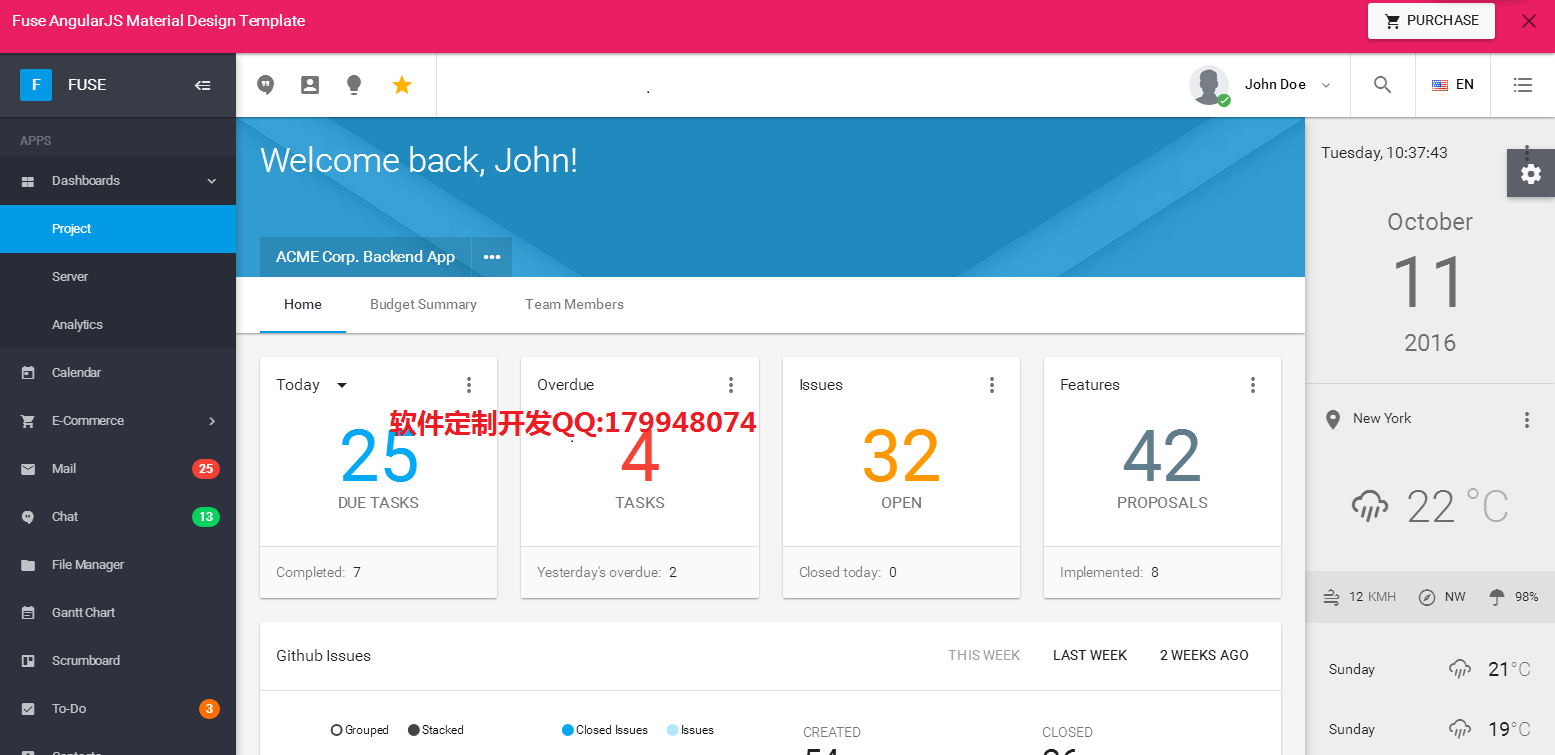The height and width of the screenshot is (755, 1555).
Task: Select the Stacked chart option
Action: click(x=435, y=730)
